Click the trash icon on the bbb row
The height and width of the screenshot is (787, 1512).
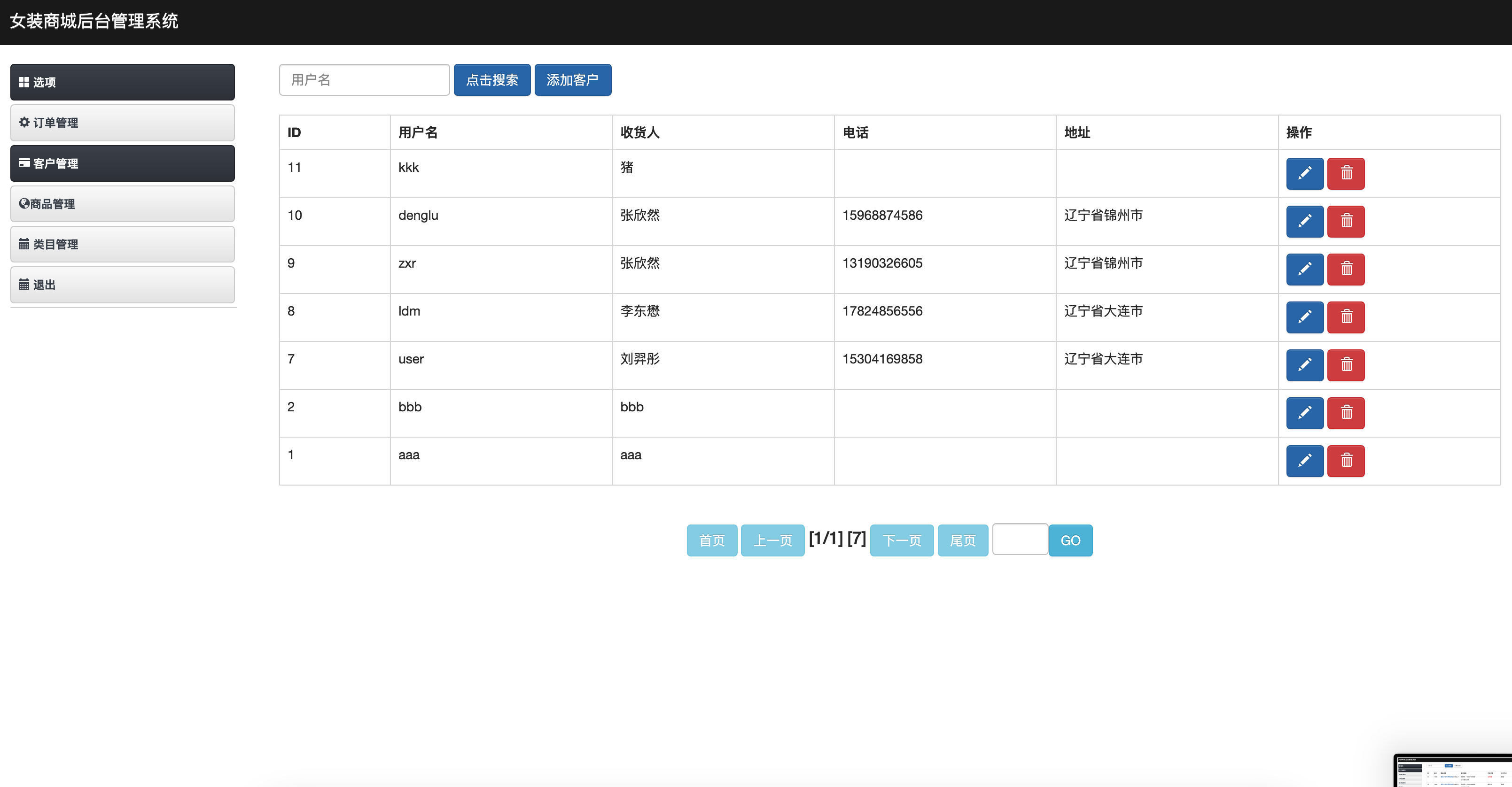(1346, 413)
